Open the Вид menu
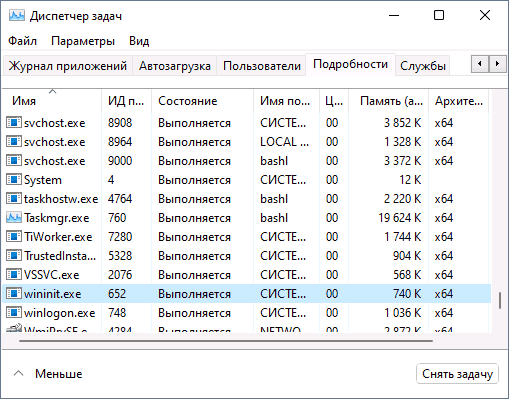Image resolution: width=509 pixels, height=399 pixels. click(139, 41)
